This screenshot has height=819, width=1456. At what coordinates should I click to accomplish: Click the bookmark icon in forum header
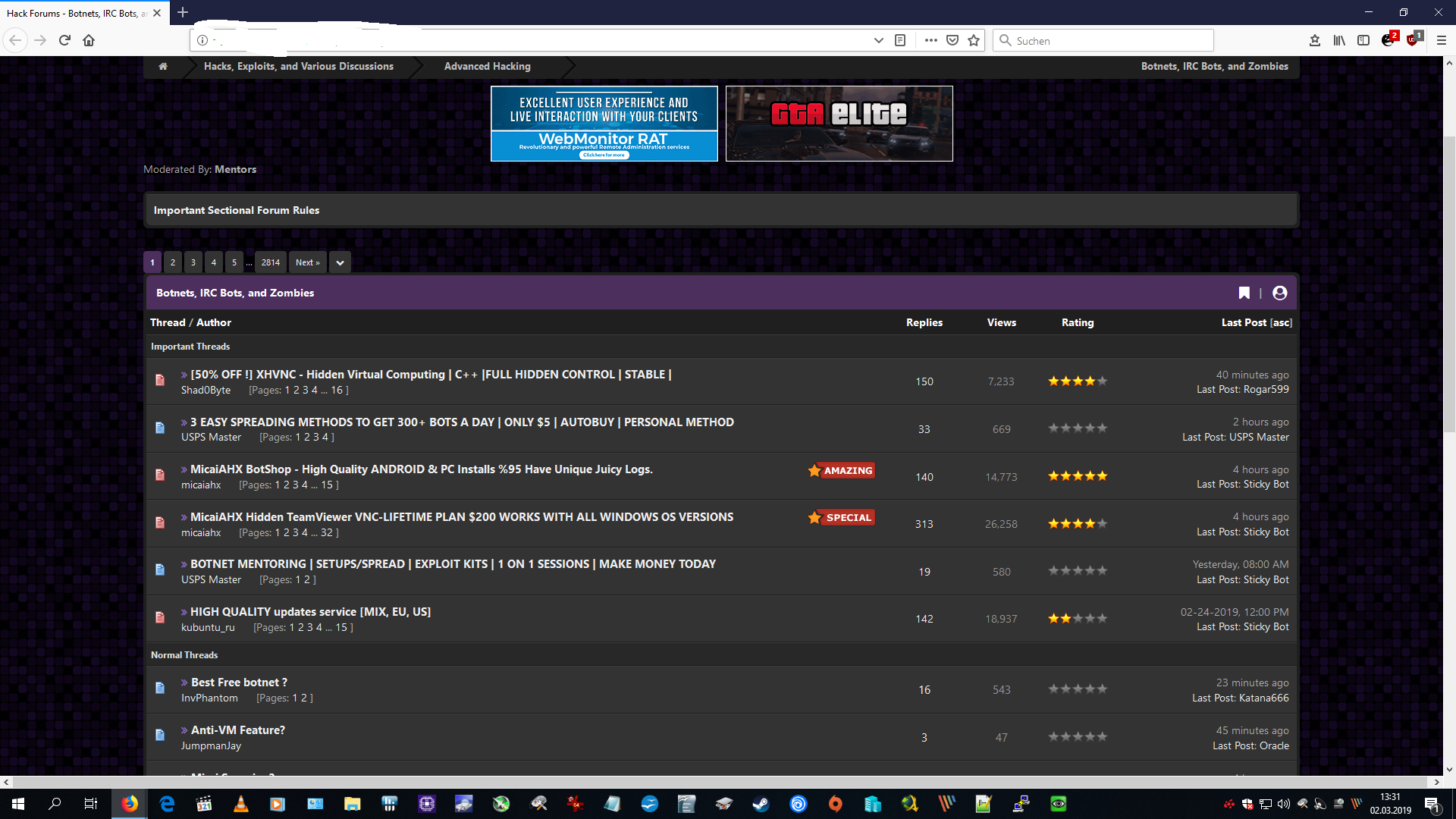(x=1244, y=293)
